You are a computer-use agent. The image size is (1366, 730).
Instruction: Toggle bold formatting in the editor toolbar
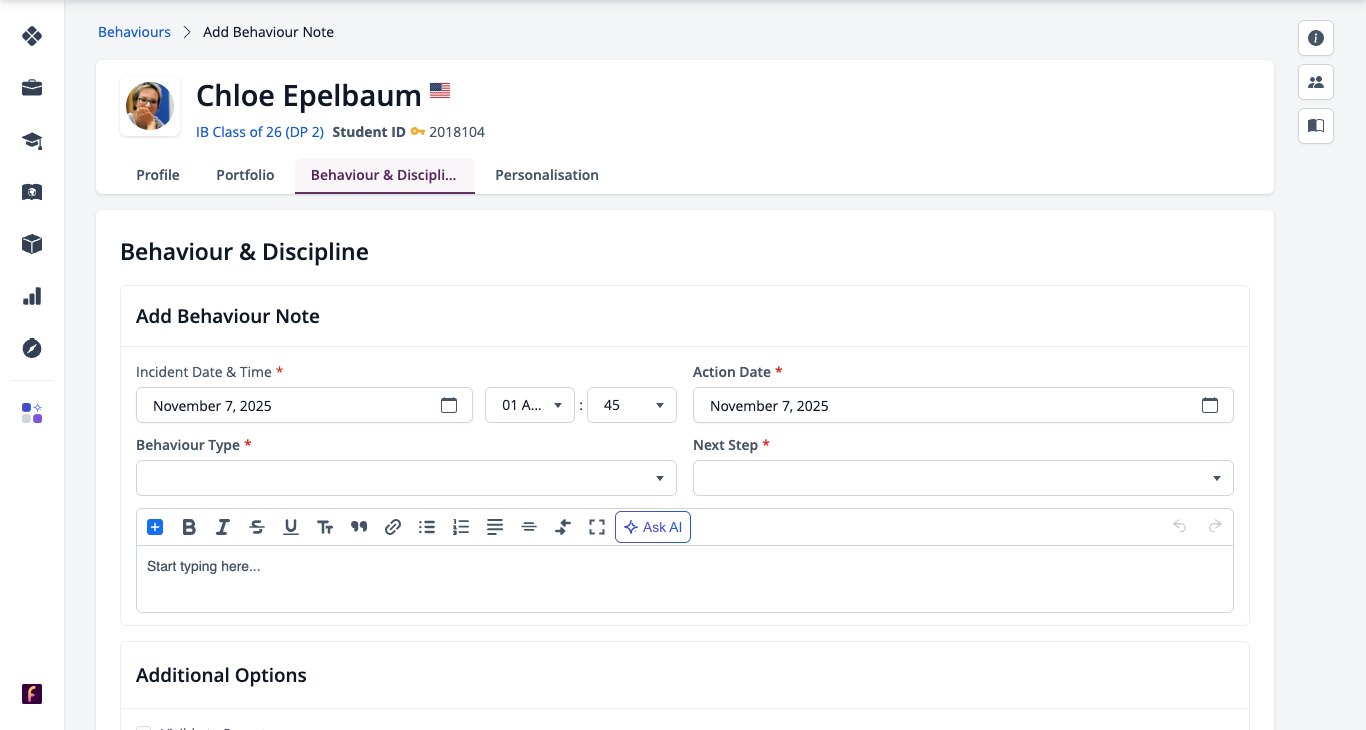pos(189,527)
